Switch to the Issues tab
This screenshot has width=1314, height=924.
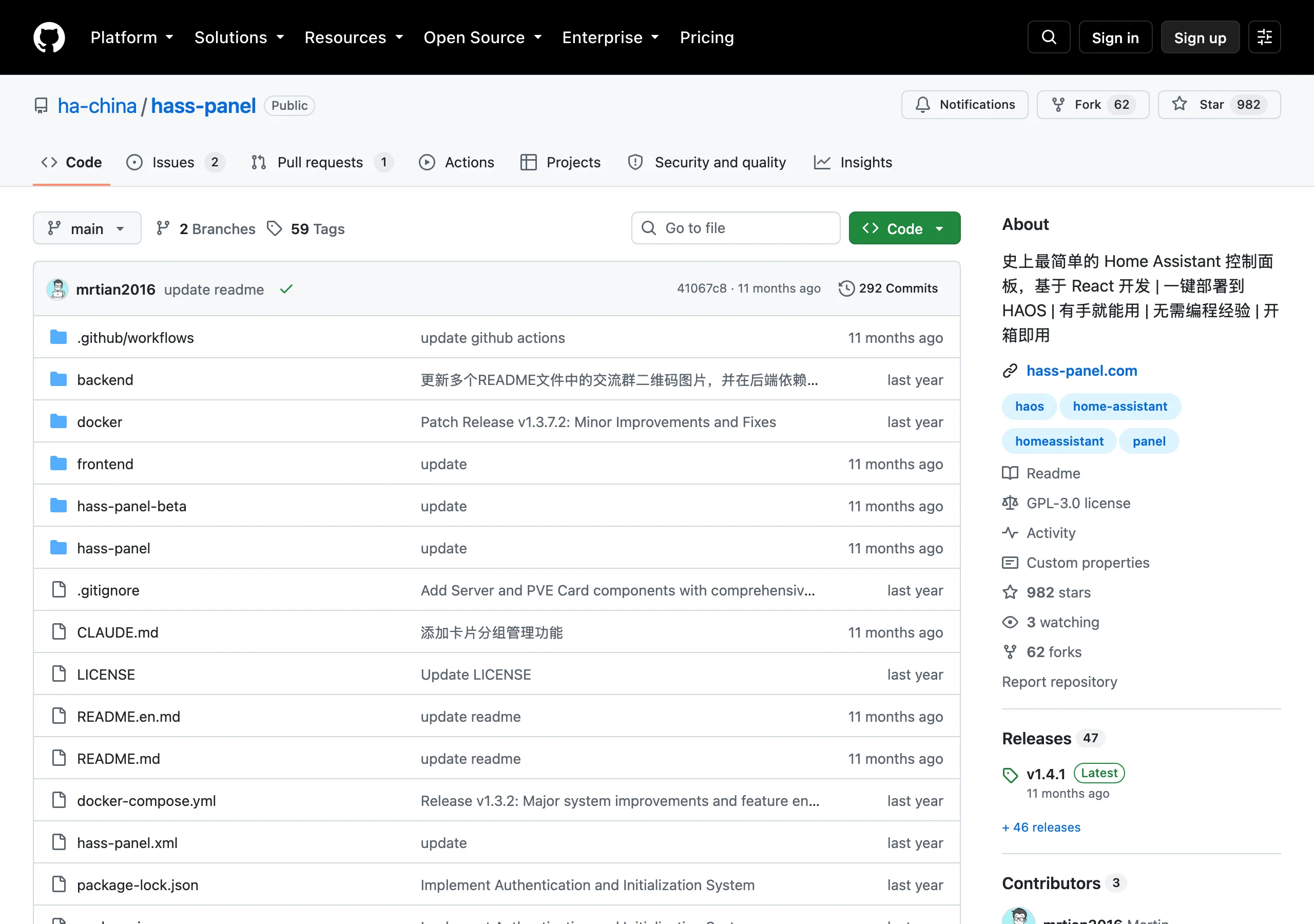point(175,163)
